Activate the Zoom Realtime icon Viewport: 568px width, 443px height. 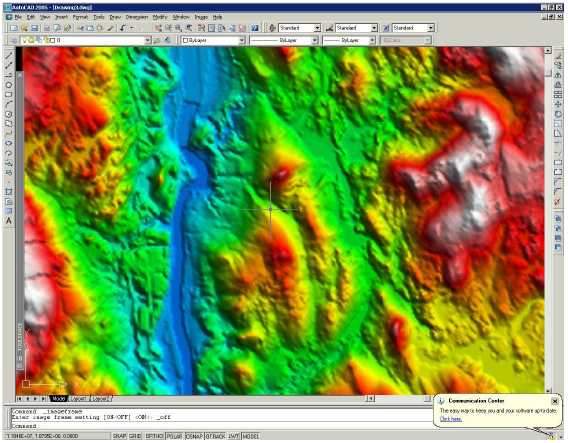pos(169,28)
